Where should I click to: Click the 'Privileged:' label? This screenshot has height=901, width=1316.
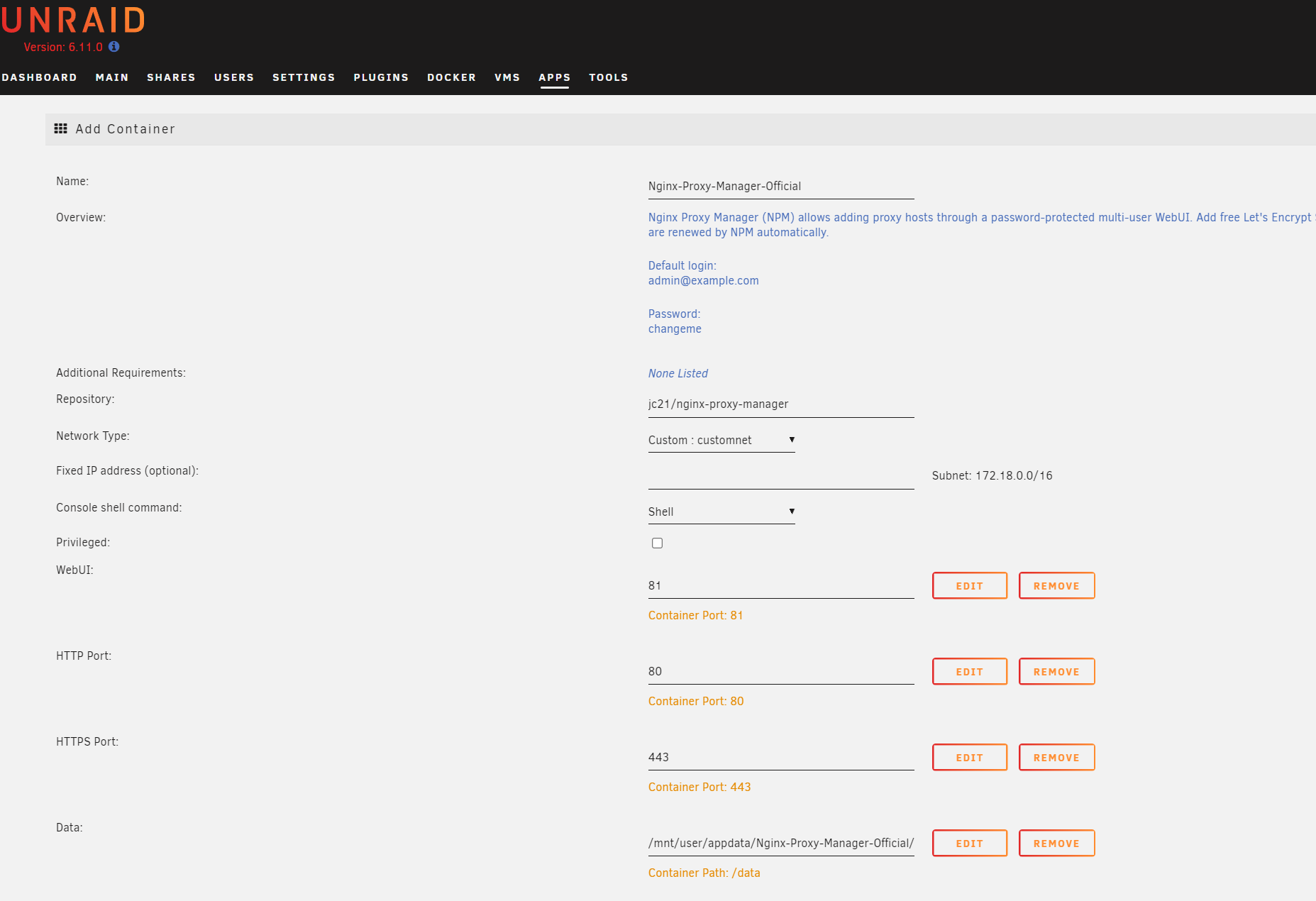coord(83,542)
